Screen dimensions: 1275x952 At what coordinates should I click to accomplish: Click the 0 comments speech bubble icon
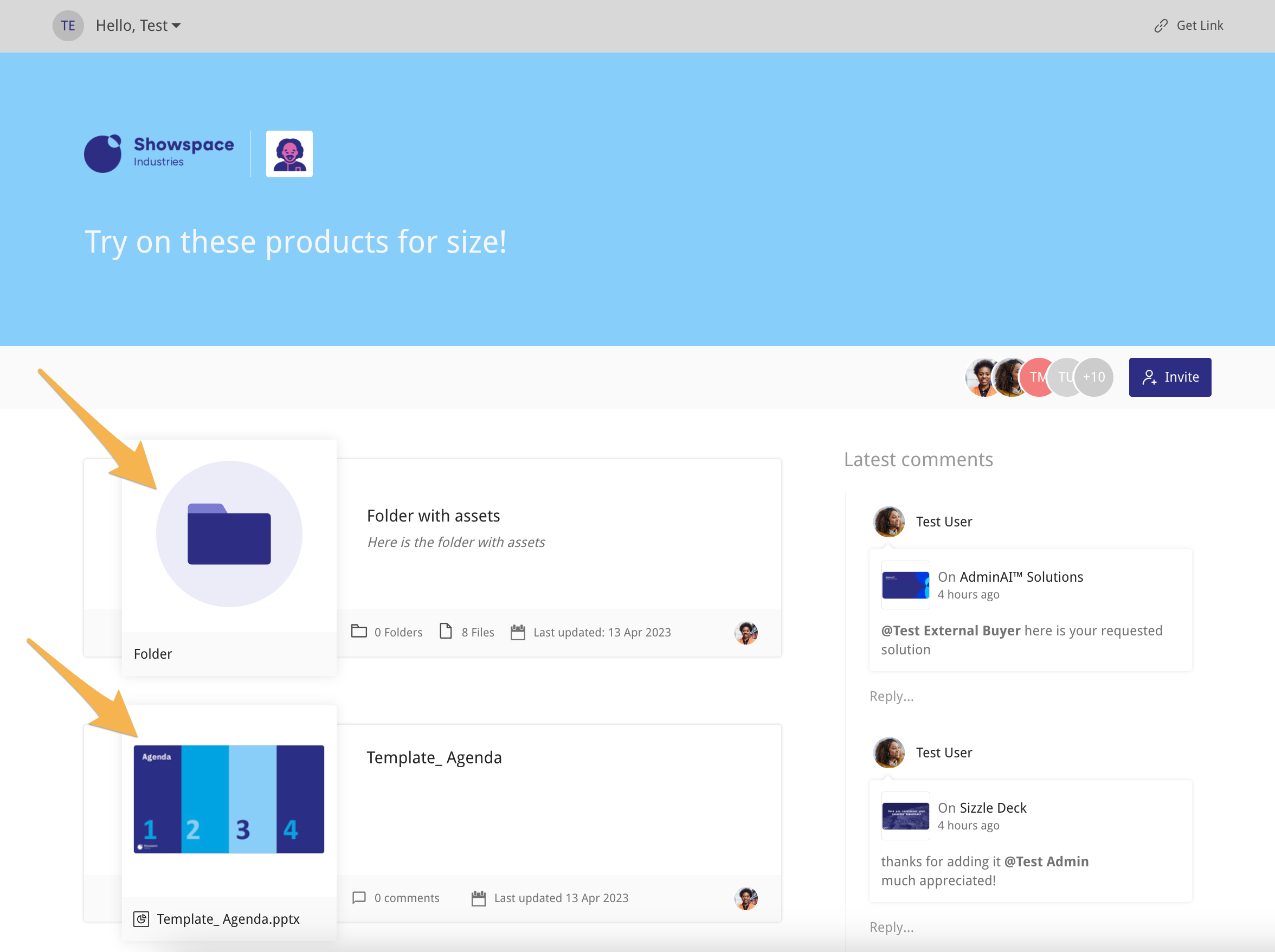pyautogui.click(x=359, y=897)
